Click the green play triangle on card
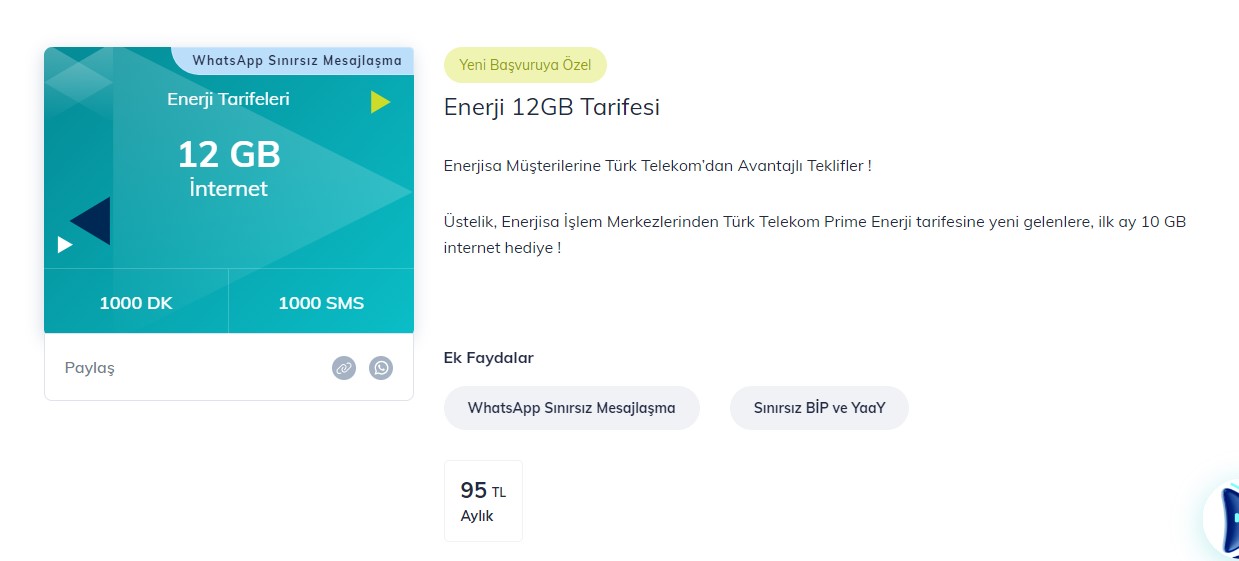 click(x=380, y=102)
